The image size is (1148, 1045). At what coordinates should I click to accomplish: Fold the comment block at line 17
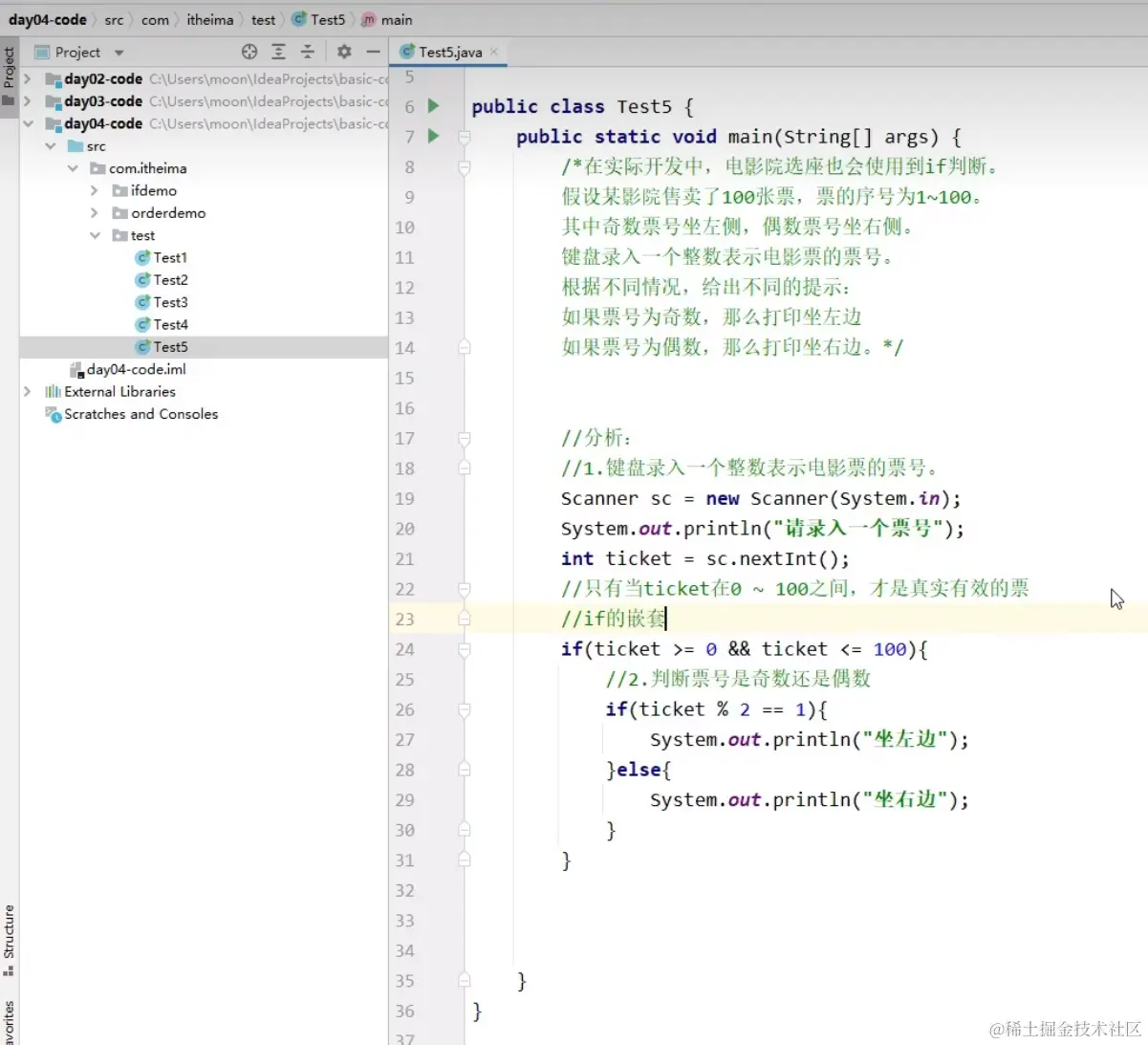pyautogui.click(x=464, y=438)
